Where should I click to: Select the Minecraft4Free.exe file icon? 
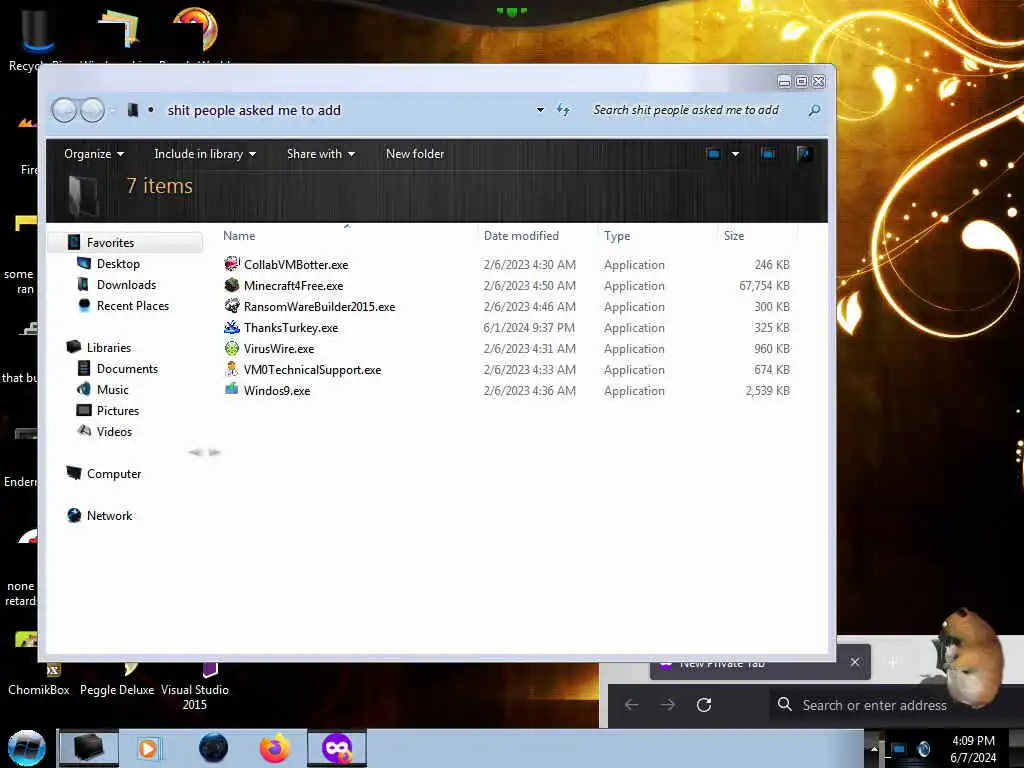232,285
